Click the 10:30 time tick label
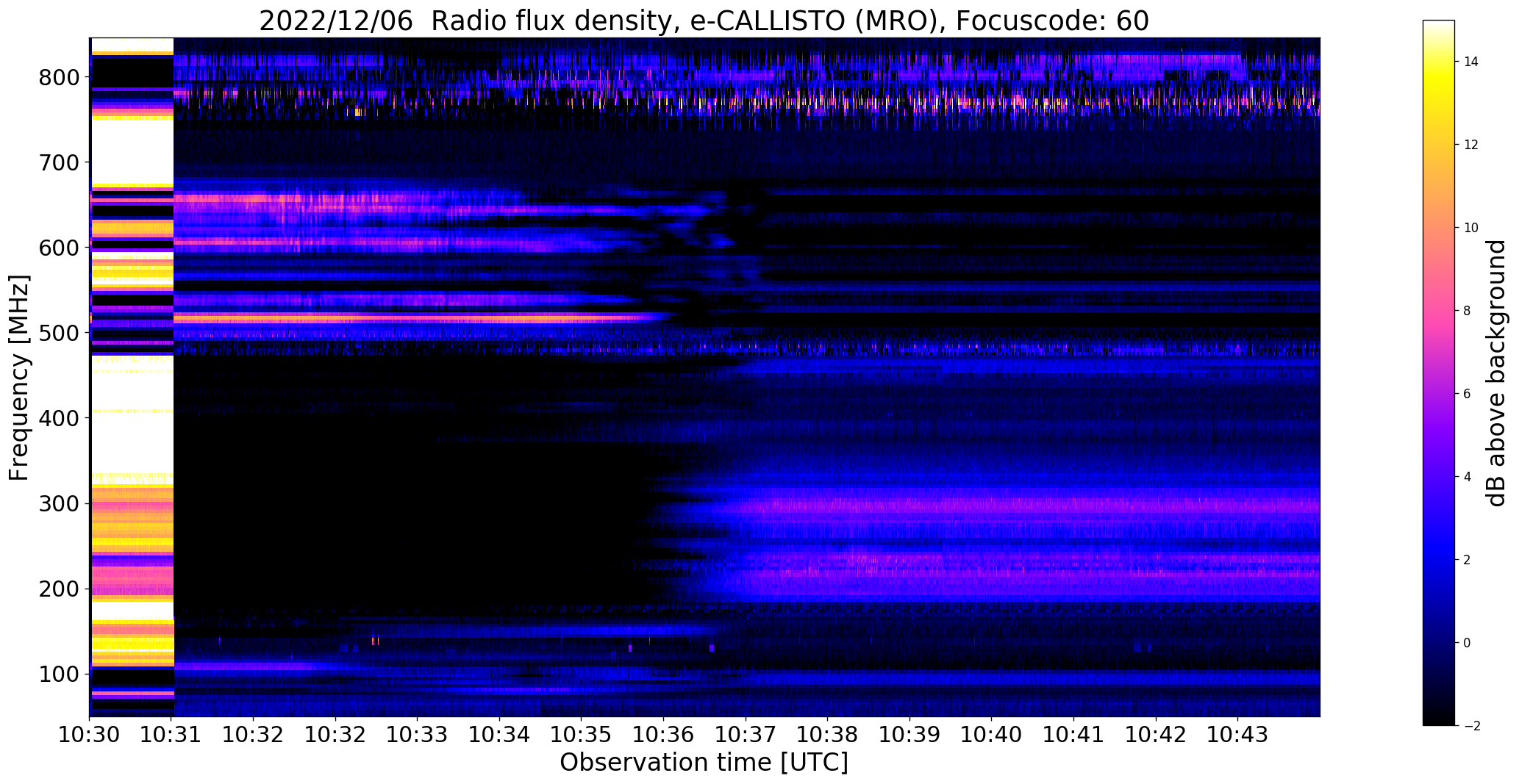The width and height of the screenshot is (1519, 784). pos(90,734)
